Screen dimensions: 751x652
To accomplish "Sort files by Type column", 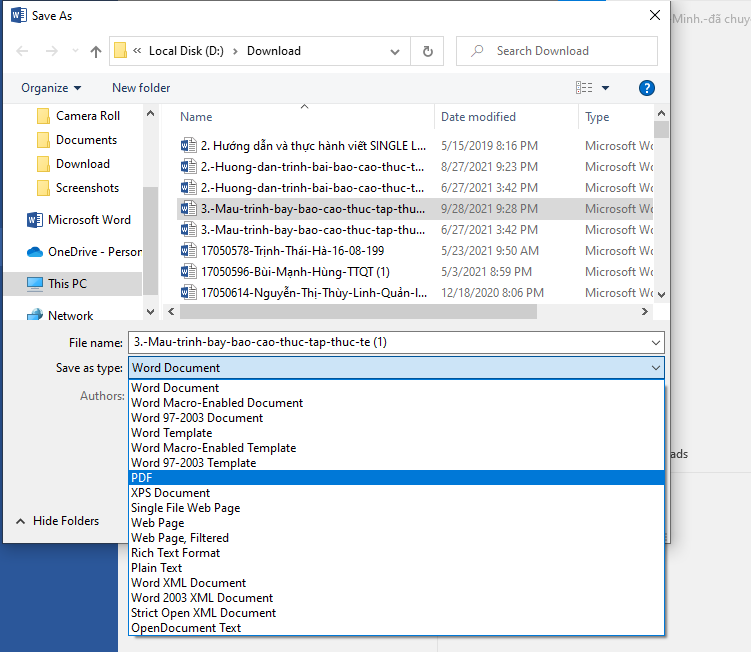I will click(597, 117).
